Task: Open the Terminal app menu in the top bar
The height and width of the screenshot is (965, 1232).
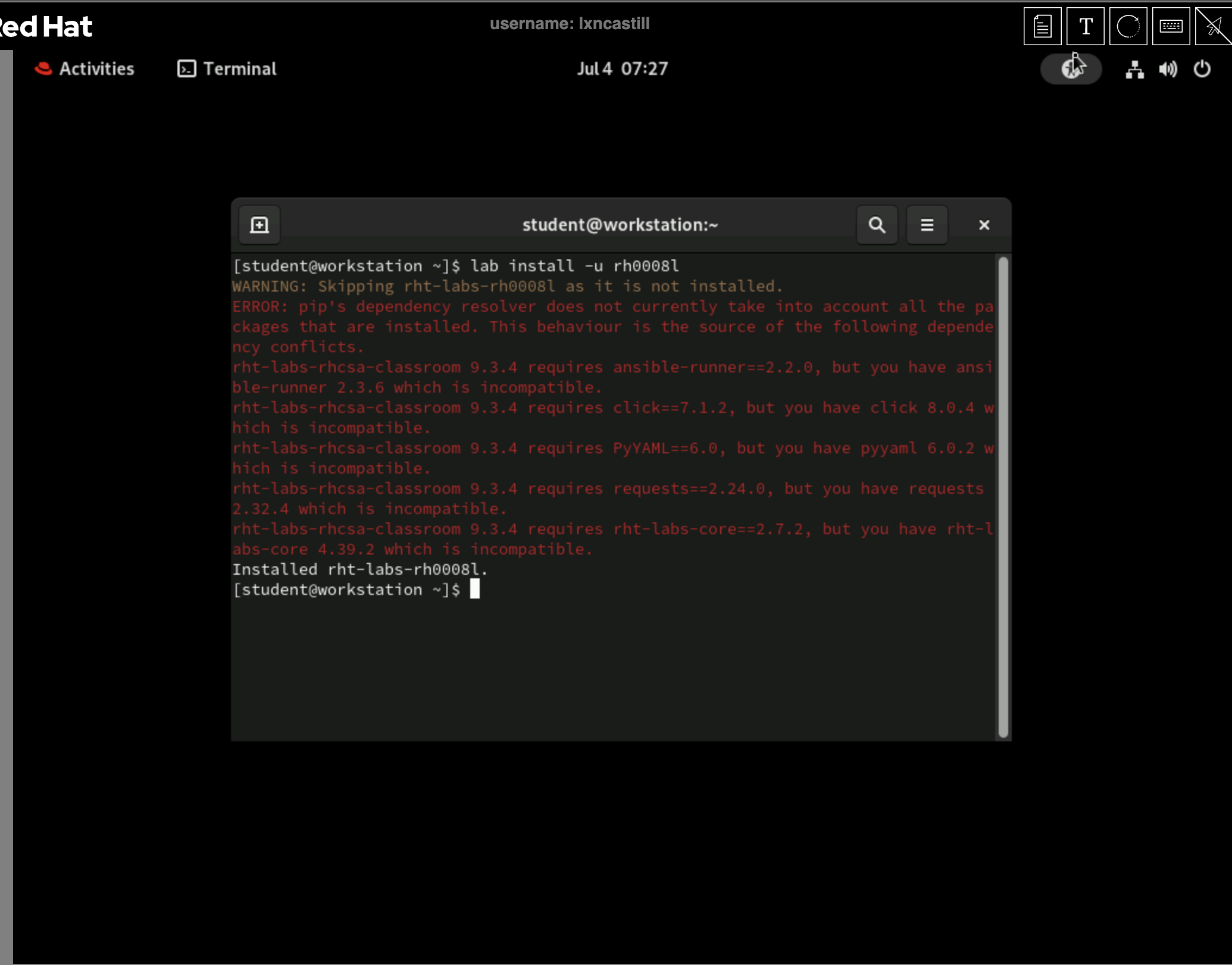Action: click(227, 69)
